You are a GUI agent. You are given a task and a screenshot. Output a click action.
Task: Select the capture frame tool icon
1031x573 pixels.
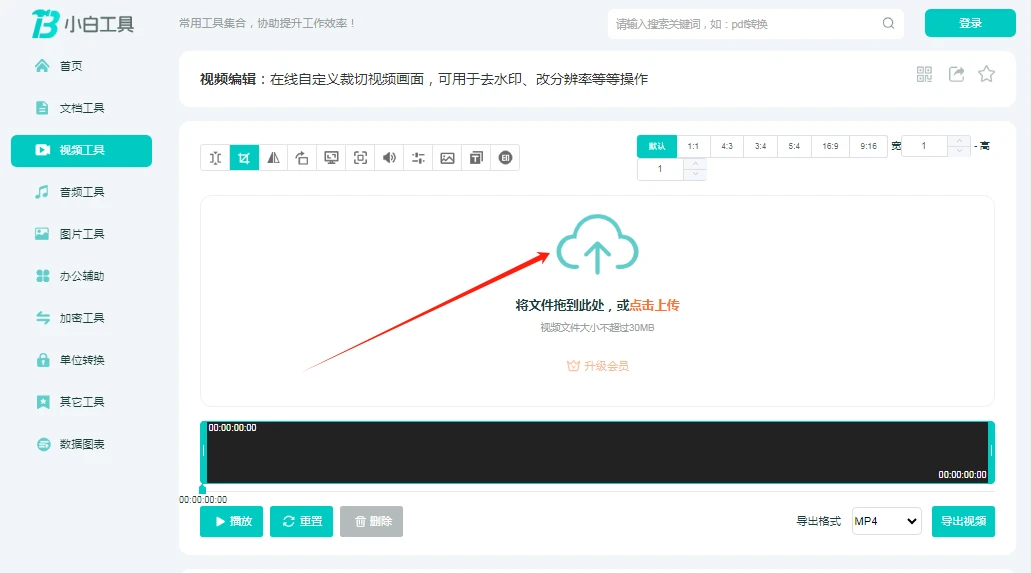(x=360, y=158)
